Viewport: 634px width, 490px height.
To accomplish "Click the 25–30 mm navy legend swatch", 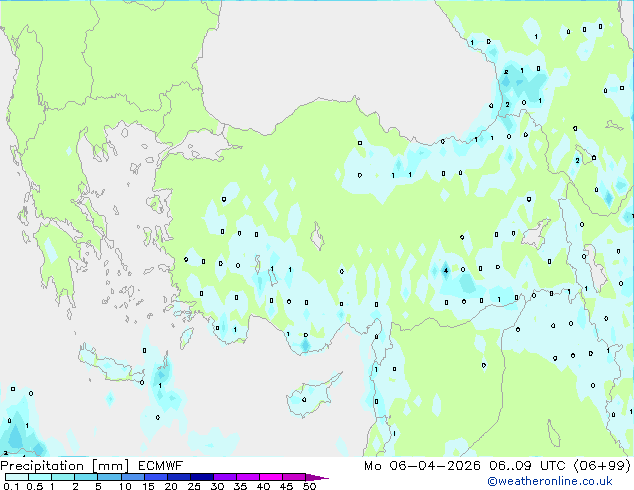I will tap(202, 477).
